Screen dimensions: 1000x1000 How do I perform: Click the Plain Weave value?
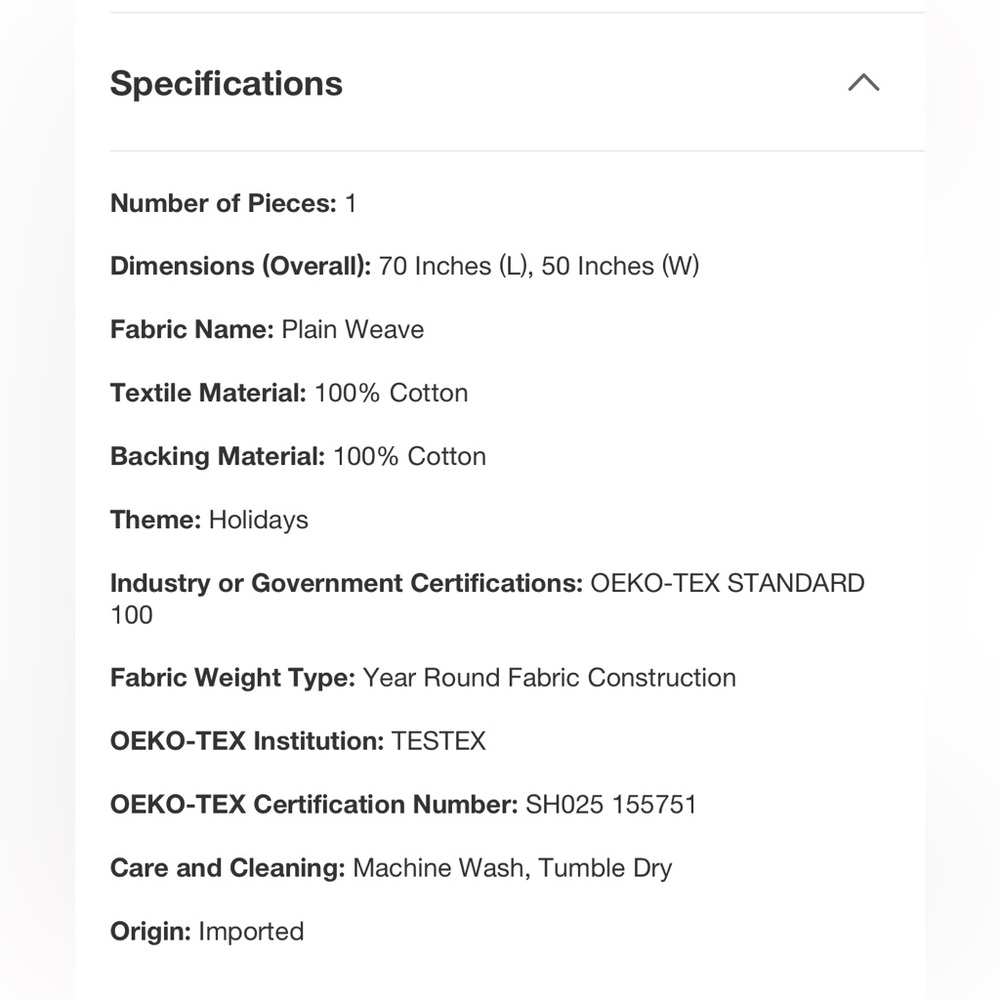(353, 330)
